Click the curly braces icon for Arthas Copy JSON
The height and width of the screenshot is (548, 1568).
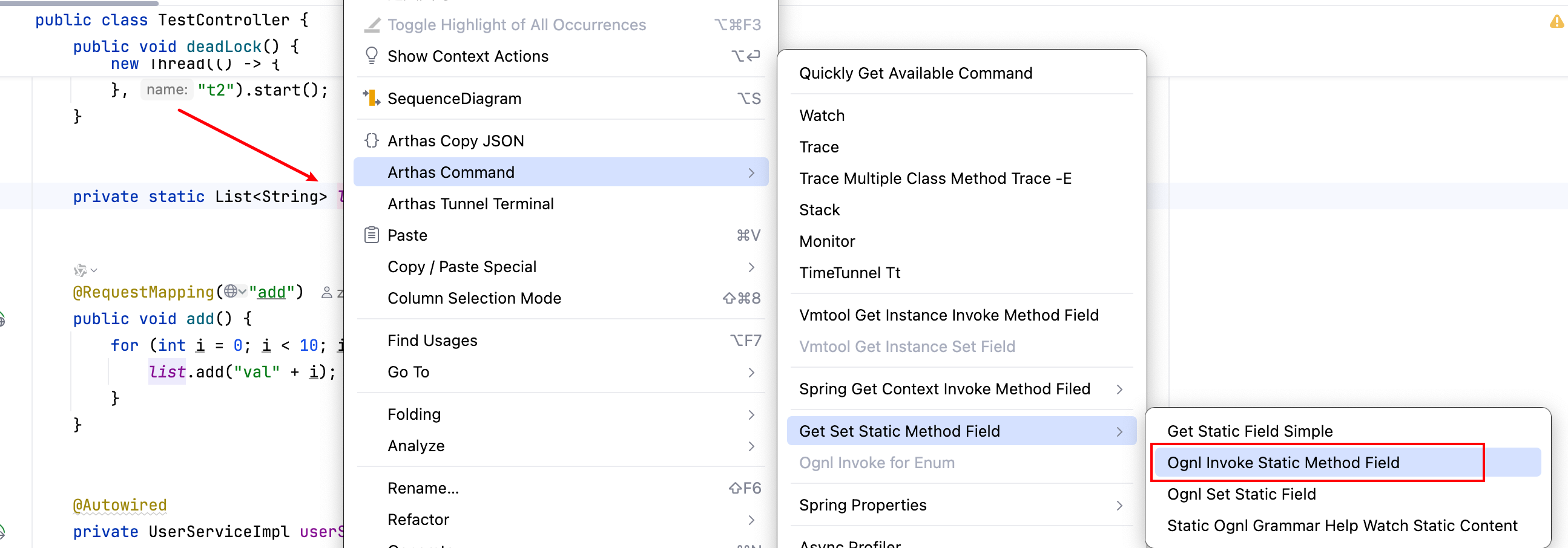(x=371, y=140)
